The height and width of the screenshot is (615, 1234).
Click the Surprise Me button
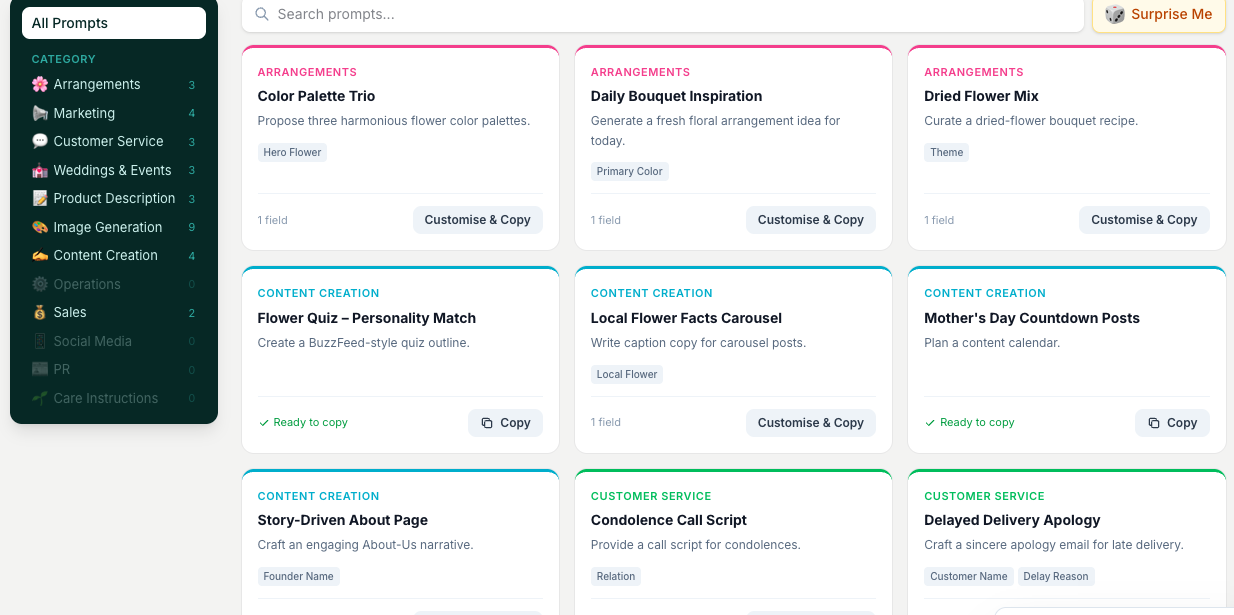coord(1159,14)
